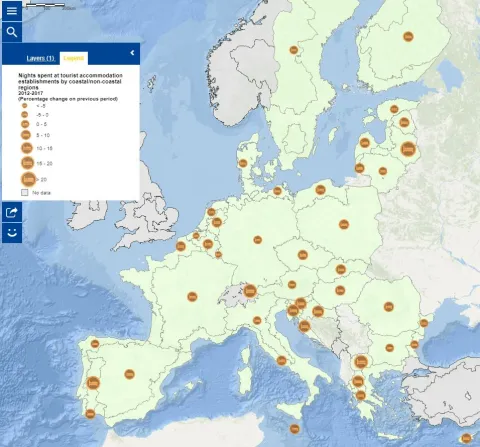Open the search magnifier tool

tap(12, 32)
